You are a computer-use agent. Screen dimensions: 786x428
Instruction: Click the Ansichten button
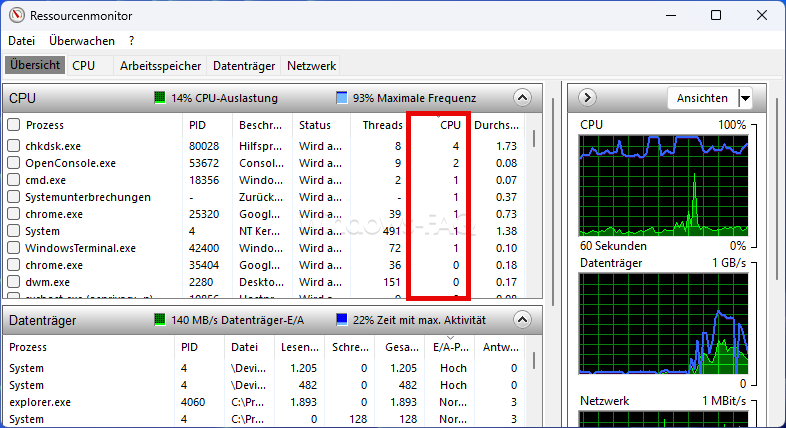point(702,98)
